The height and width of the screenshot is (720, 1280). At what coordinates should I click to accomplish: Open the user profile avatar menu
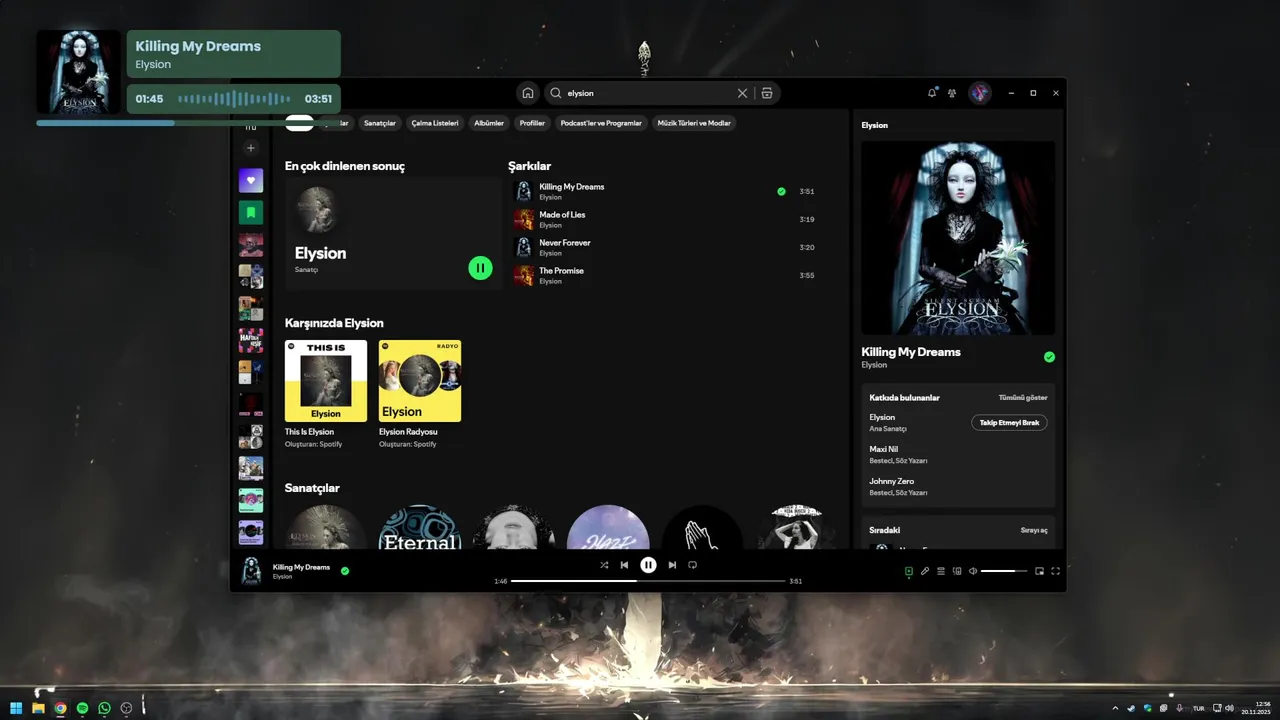pyautogui.click(x=980, y=93)
